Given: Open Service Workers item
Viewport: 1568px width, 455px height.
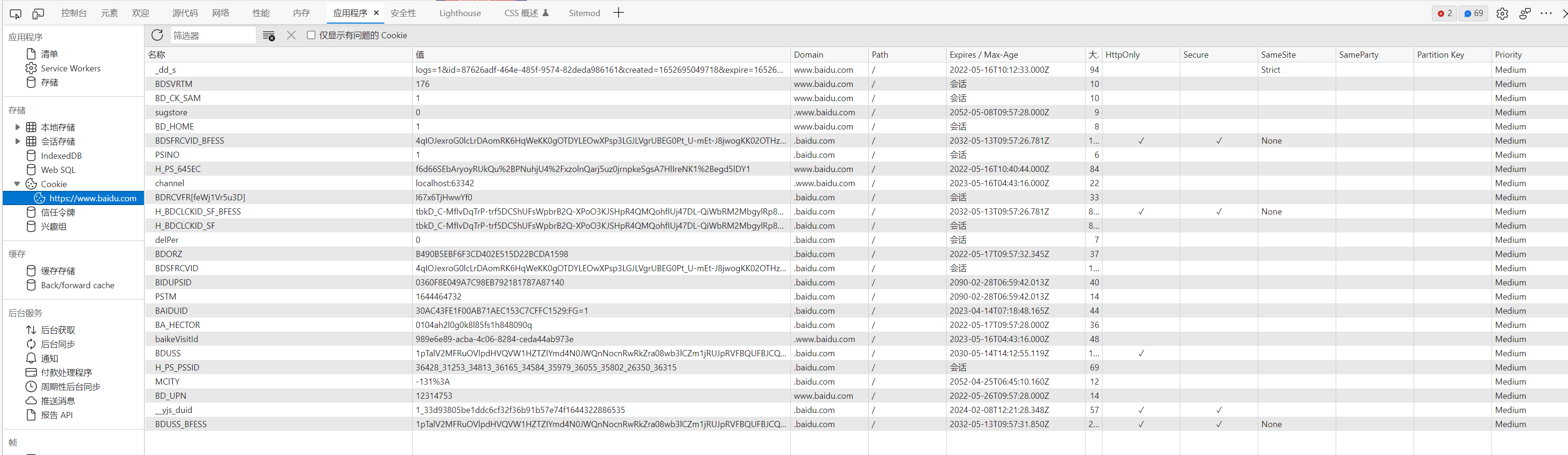Looking at the screenshot, I should coord(71,68).
